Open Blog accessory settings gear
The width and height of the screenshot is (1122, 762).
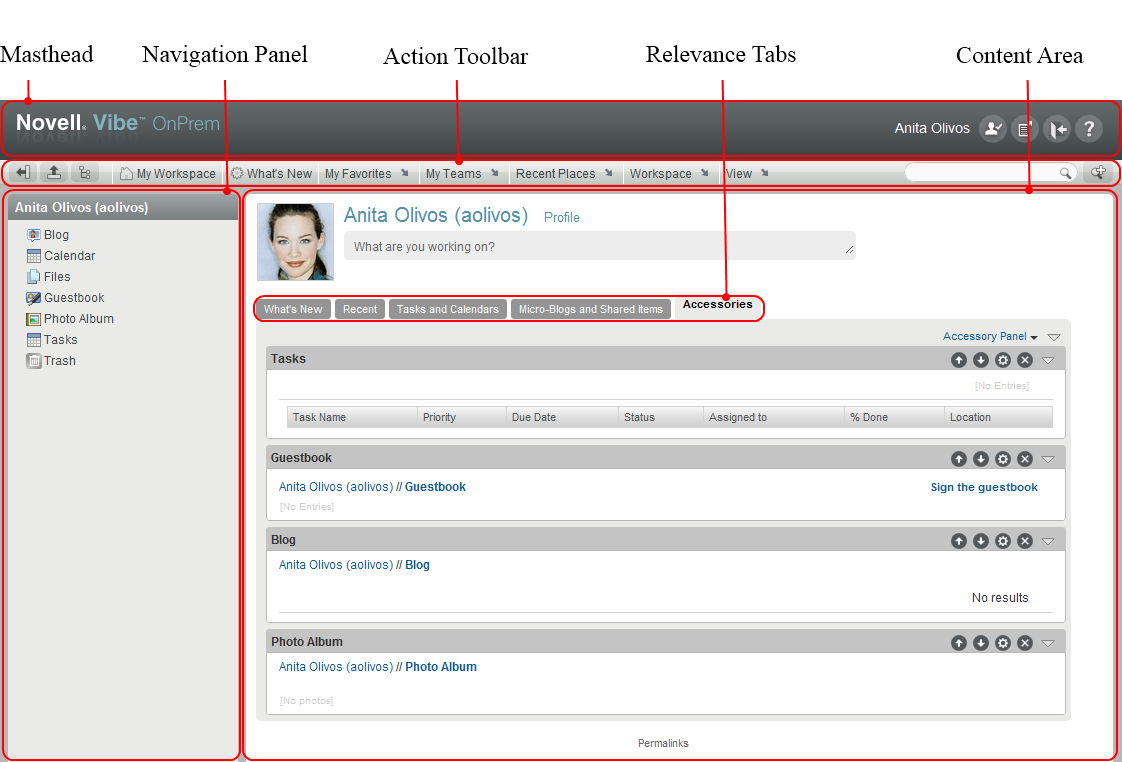tap(1003, 541)
